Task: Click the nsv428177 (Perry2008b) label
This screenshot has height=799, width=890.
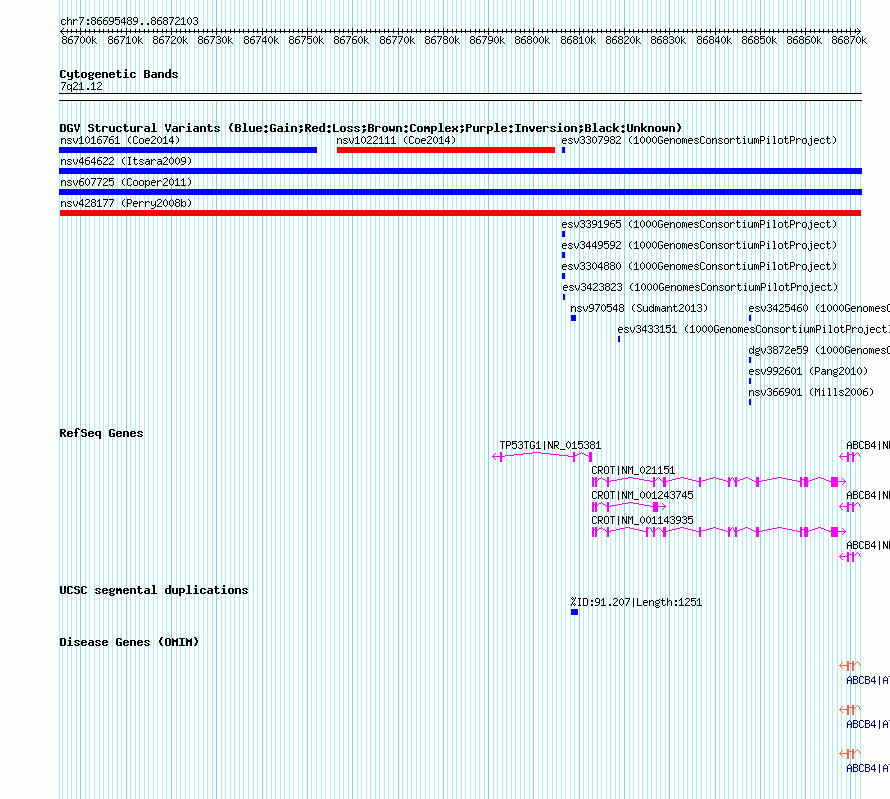Action: [126, 203]
